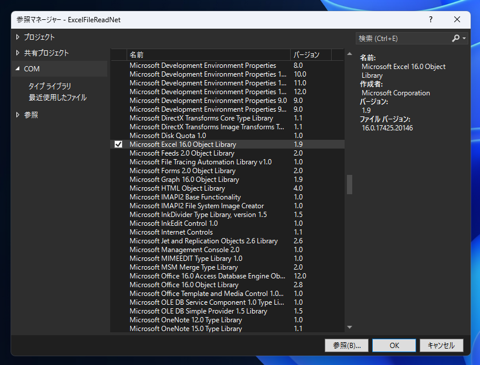Image resolution: width=480 pixels, height=365 pixels.
Task: Select Microsoft Office 16.0 Access Database Engine row
Action: 227,276
